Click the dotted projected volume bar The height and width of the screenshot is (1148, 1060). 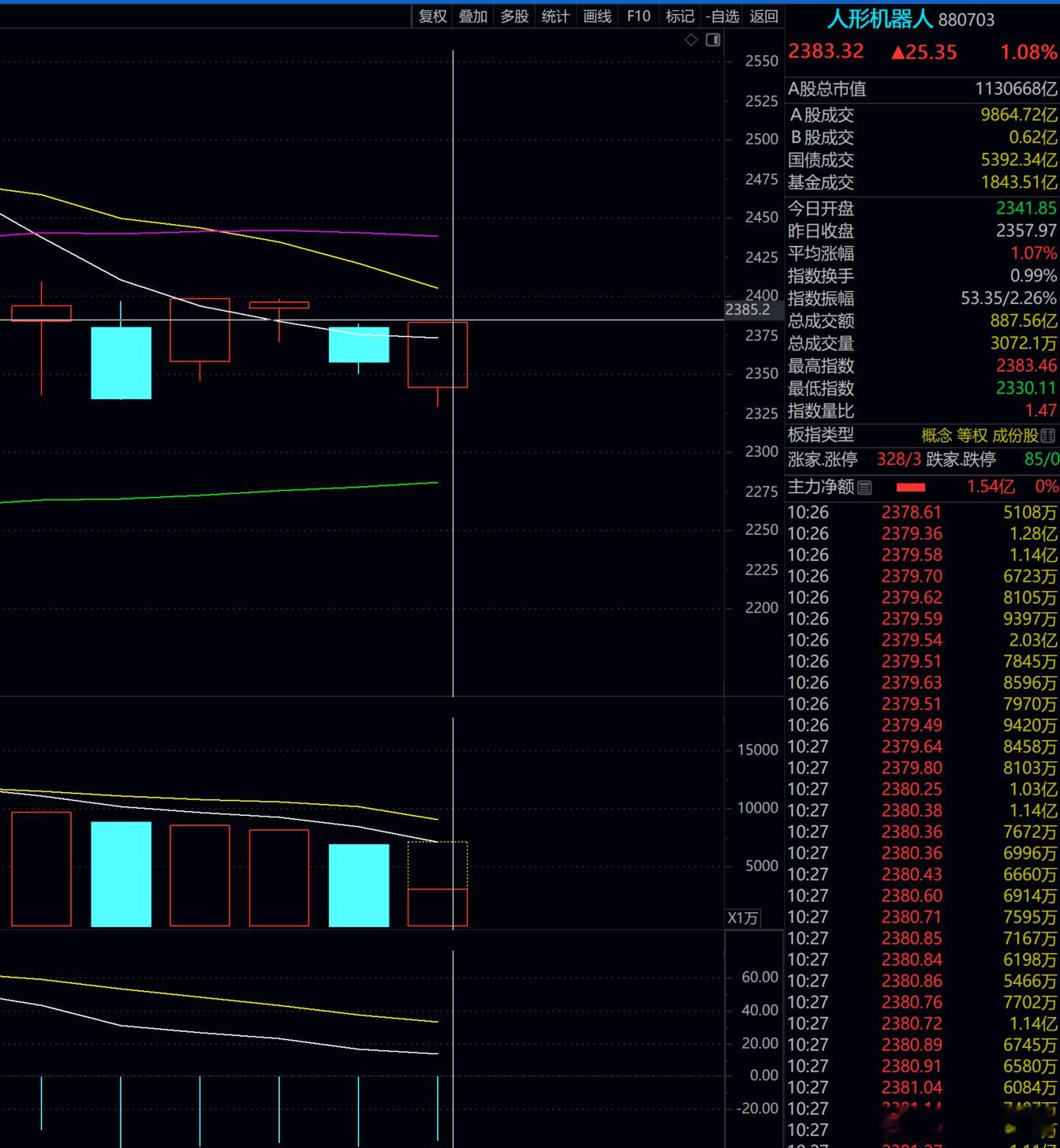[438, 866]
